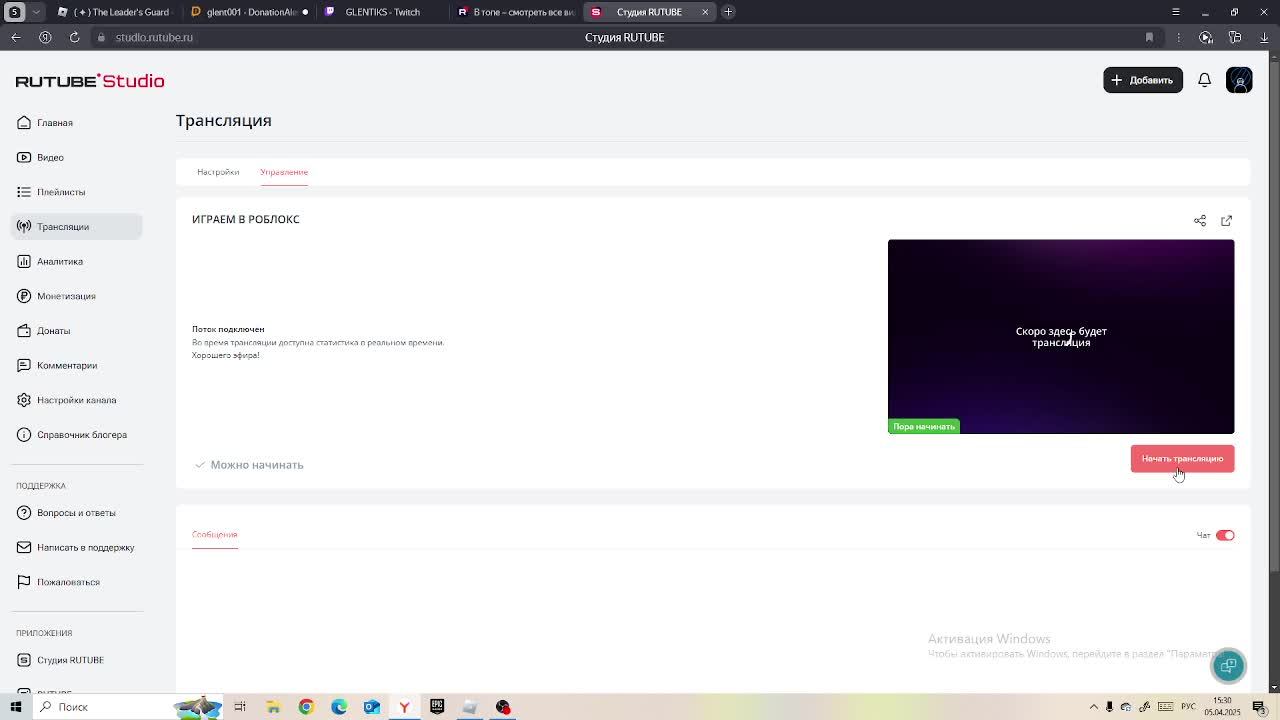Switch to GLENTIKS - Twitch browser tab

coord(380,12)
